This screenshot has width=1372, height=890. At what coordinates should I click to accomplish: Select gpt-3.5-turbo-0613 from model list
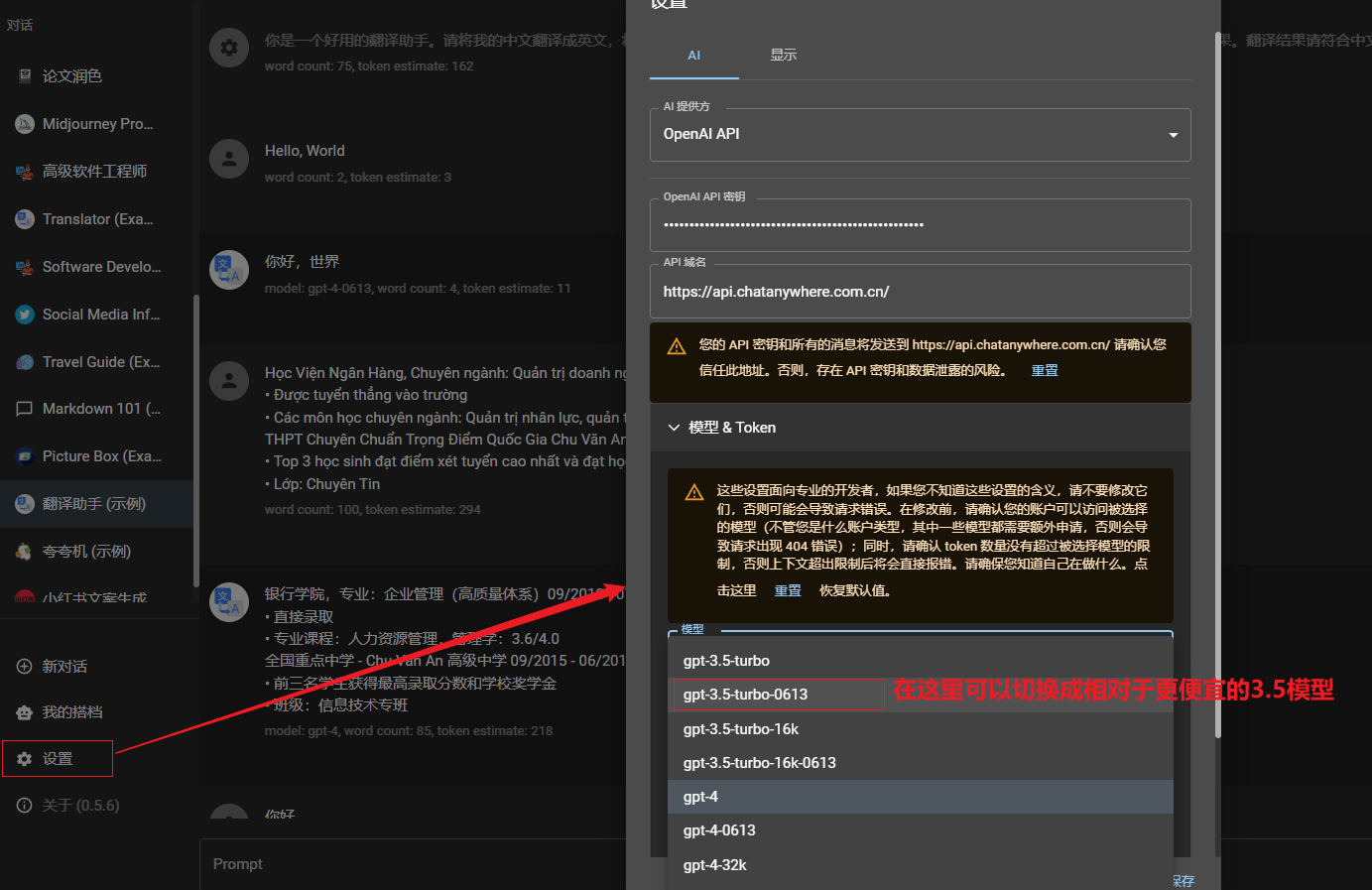[x=746, y=695]
